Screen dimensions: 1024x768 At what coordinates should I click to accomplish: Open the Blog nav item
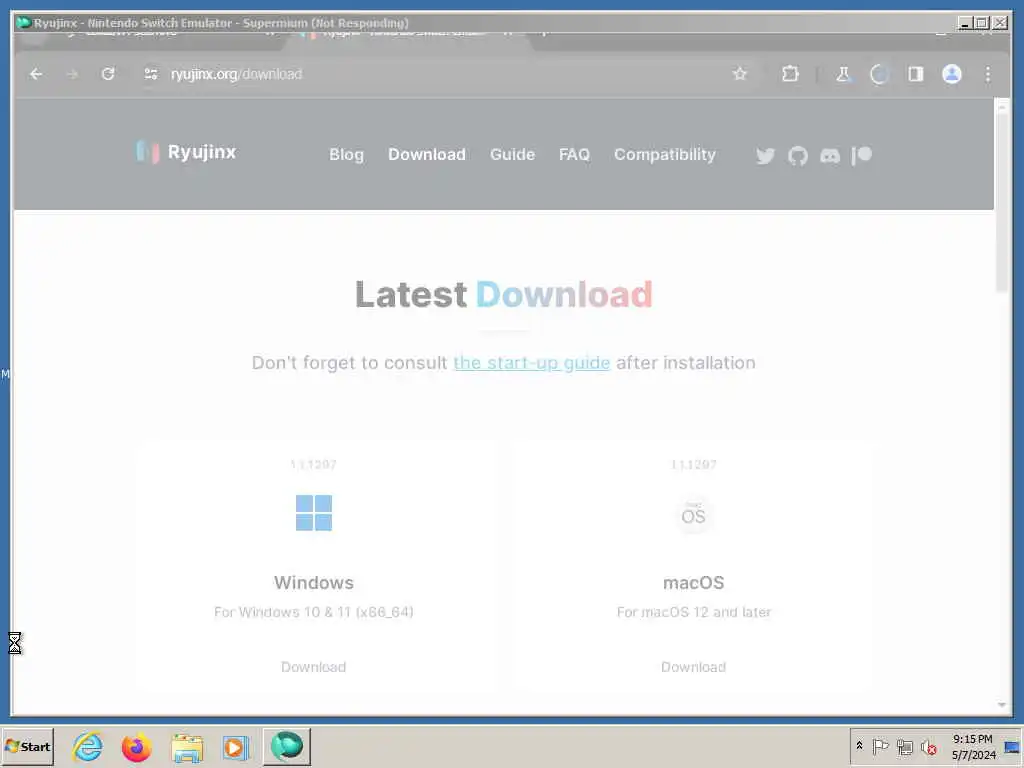(x=346, y=155)
